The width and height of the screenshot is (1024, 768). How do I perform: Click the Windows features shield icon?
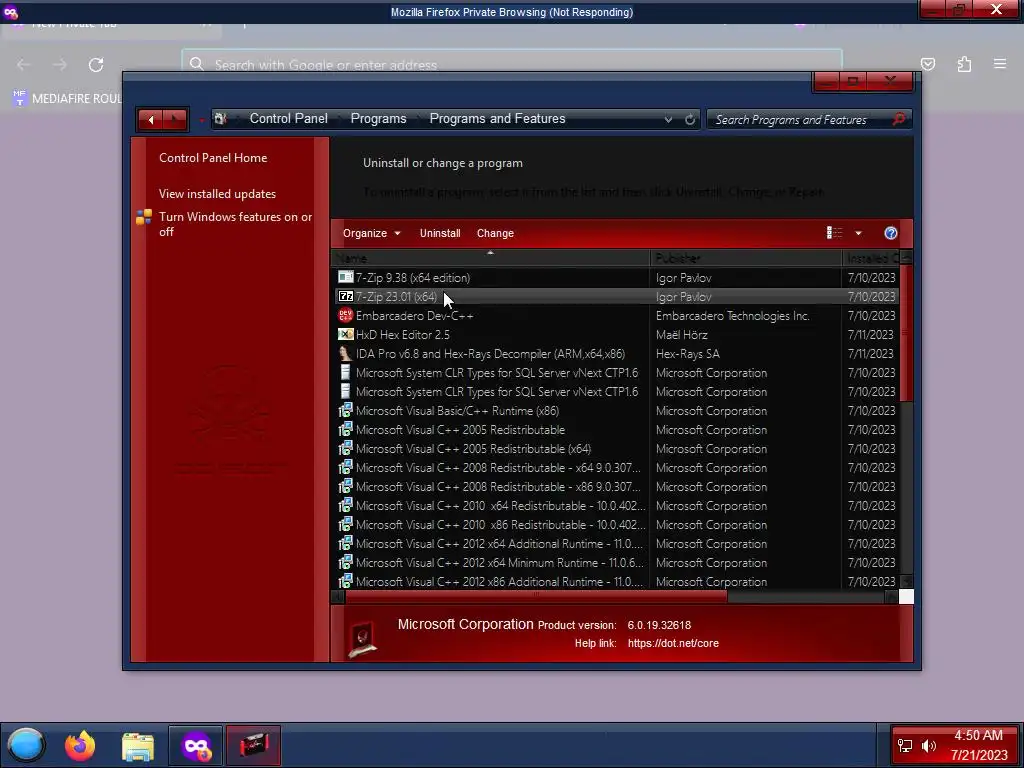pos(144,217)
